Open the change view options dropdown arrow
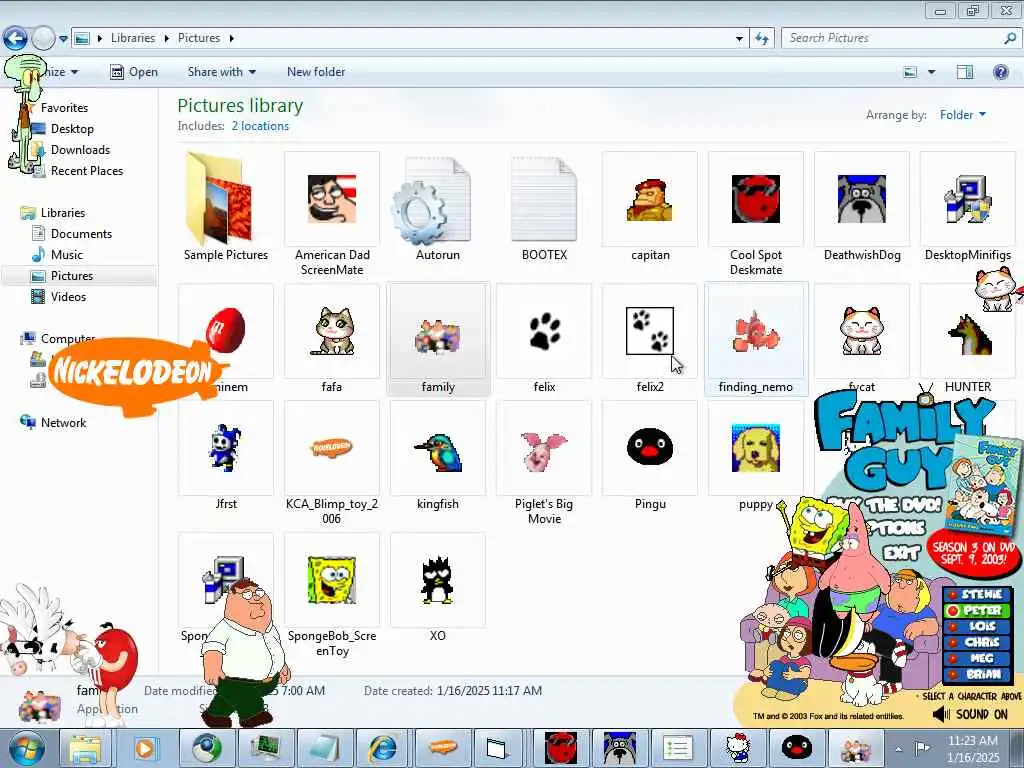This screenshot has width=1024, height=768. 932,72
